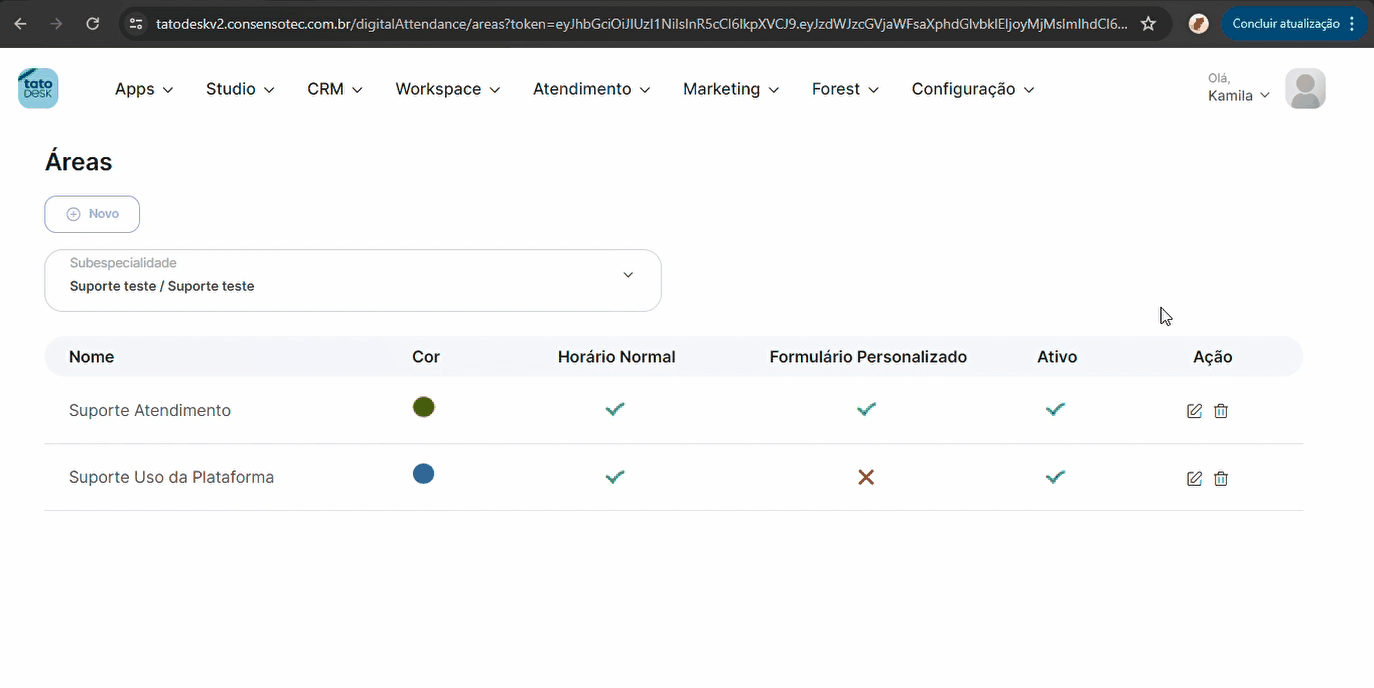The image size is (1374, 688).
Task: Toggle Ativo checkmark for Suporte Atendimento
Action: coord(1055,409)
